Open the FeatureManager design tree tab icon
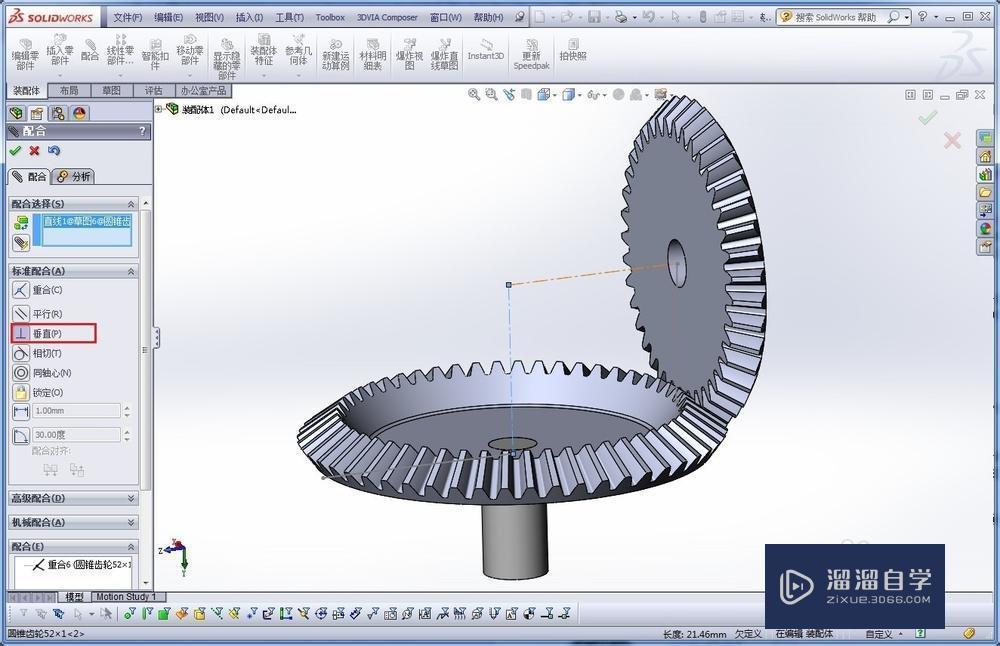This screenshot has width=1000, height=646. (16, 114)
